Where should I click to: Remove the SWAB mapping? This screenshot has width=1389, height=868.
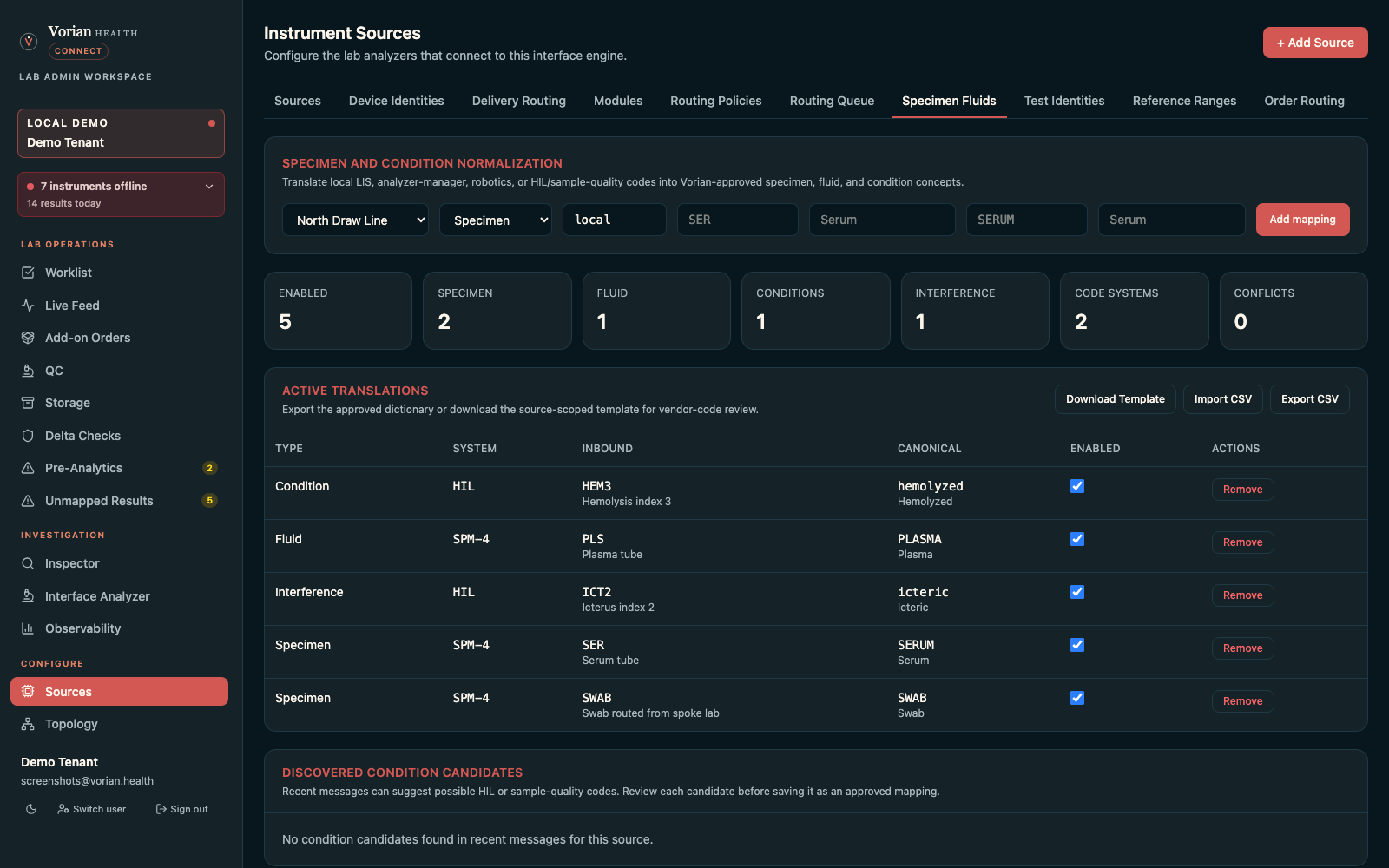coord(1243,701)
